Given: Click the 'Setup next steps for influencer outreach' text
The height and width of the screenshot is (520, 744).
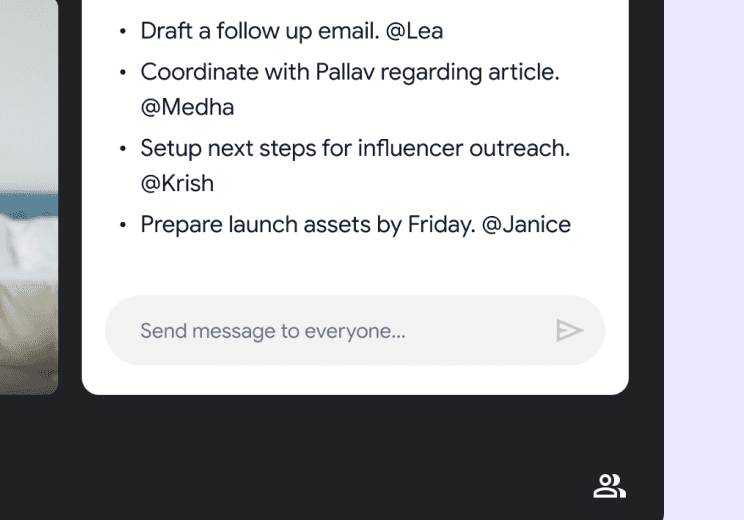Looking at the screenshot, I should point(355,149).
